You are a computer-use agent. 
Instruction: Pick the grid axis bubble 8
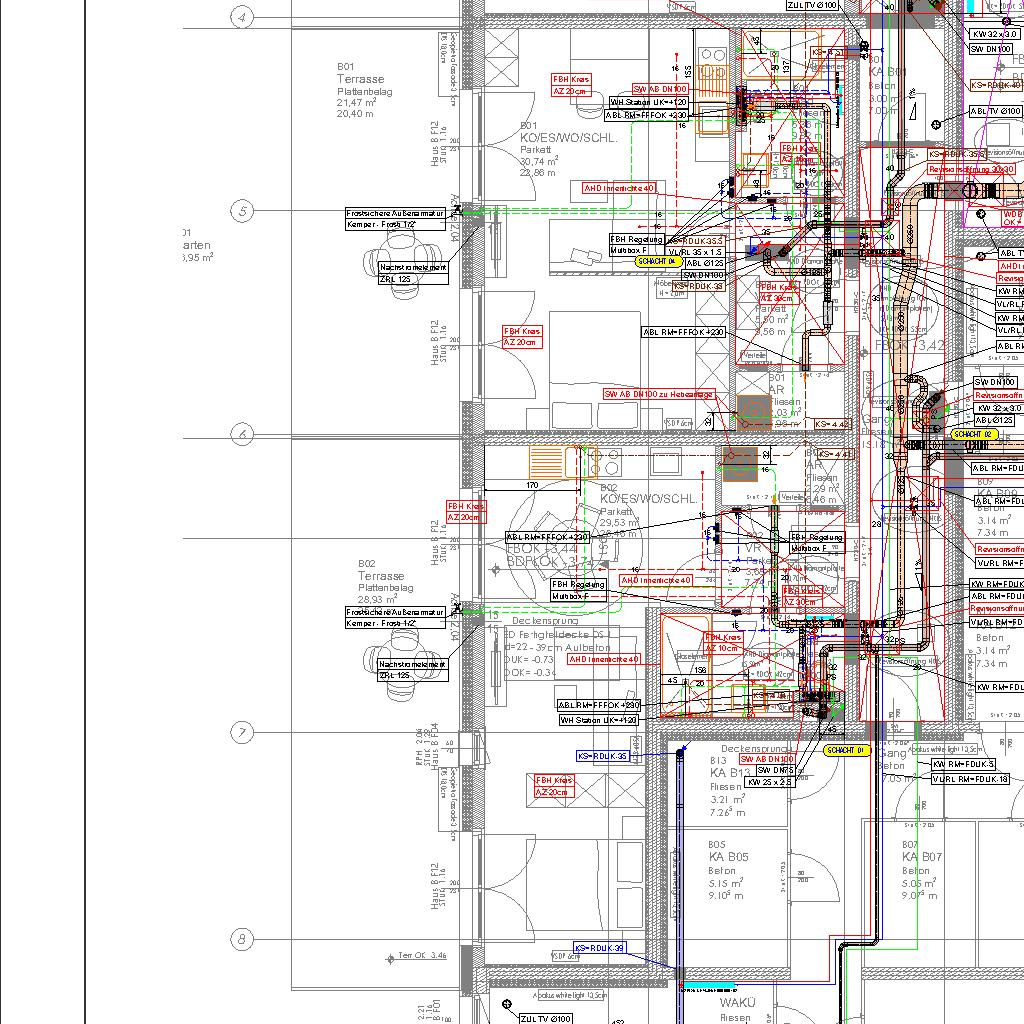[x=241, y=939]
